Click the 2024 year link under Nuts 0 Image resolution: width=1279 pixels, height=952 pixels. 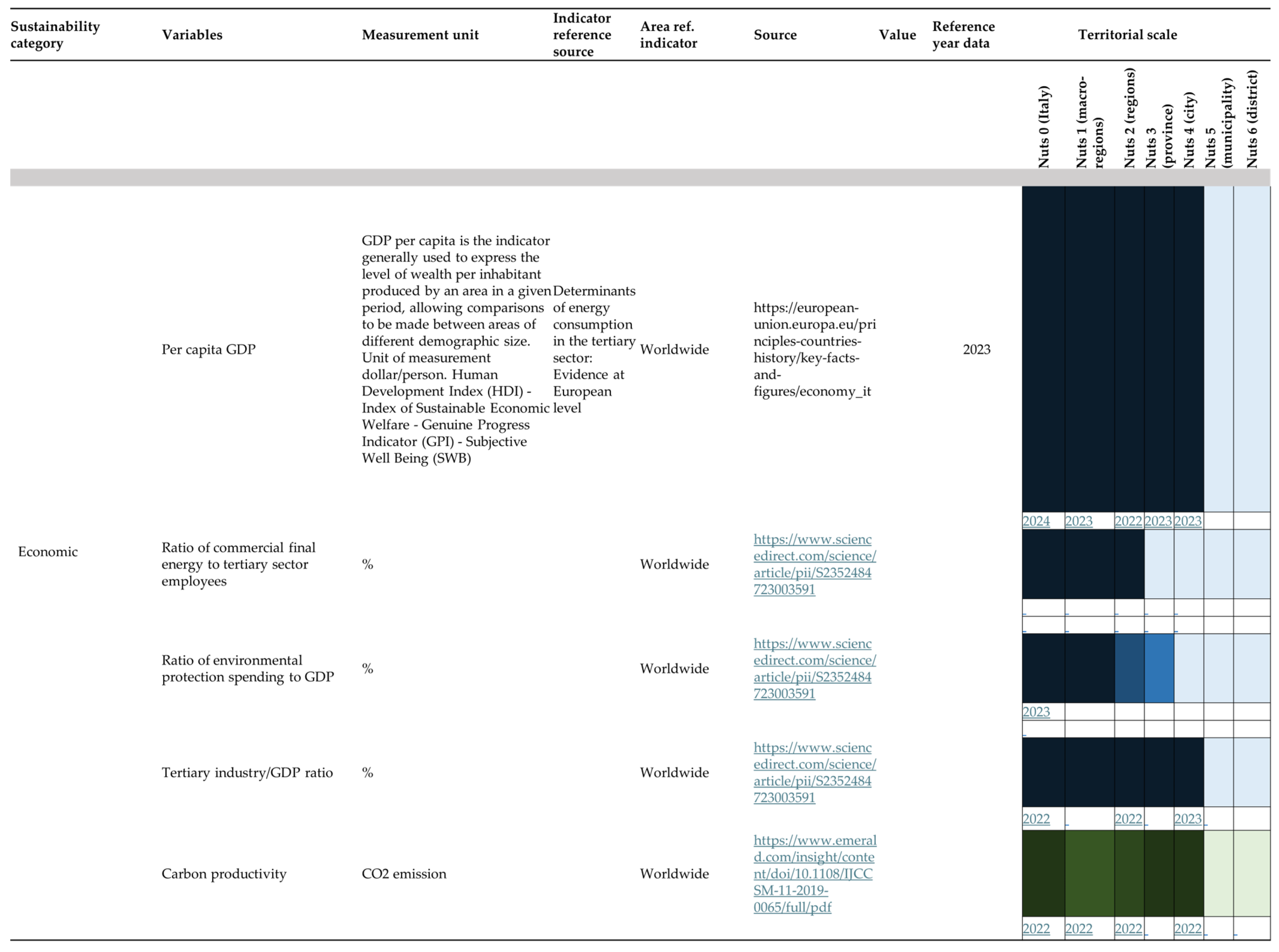(x=1036, y=521)
